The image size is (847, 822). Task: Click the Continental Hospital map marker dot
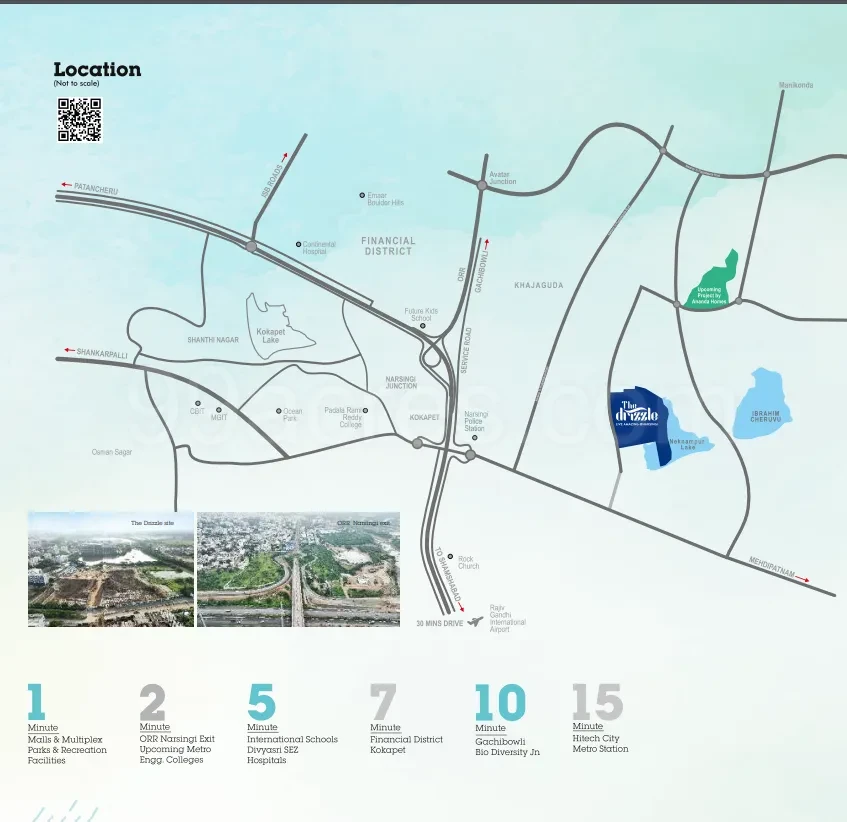(298, 244)
